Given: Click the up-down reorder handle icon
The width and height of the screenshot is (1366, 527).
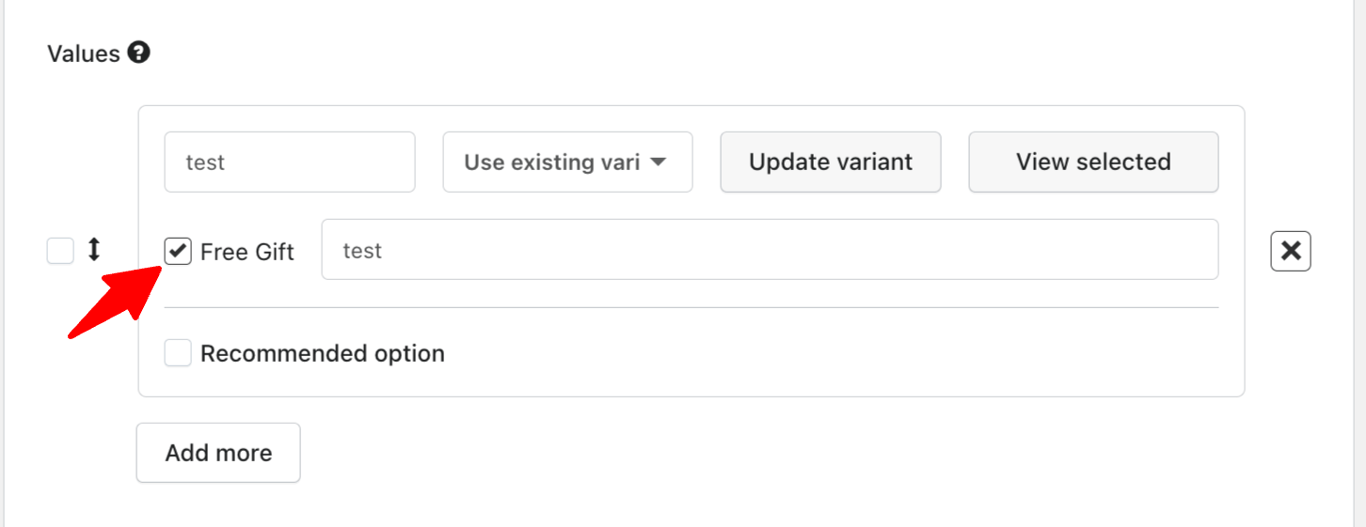Looking at the screenshot, I should [94, 250].
